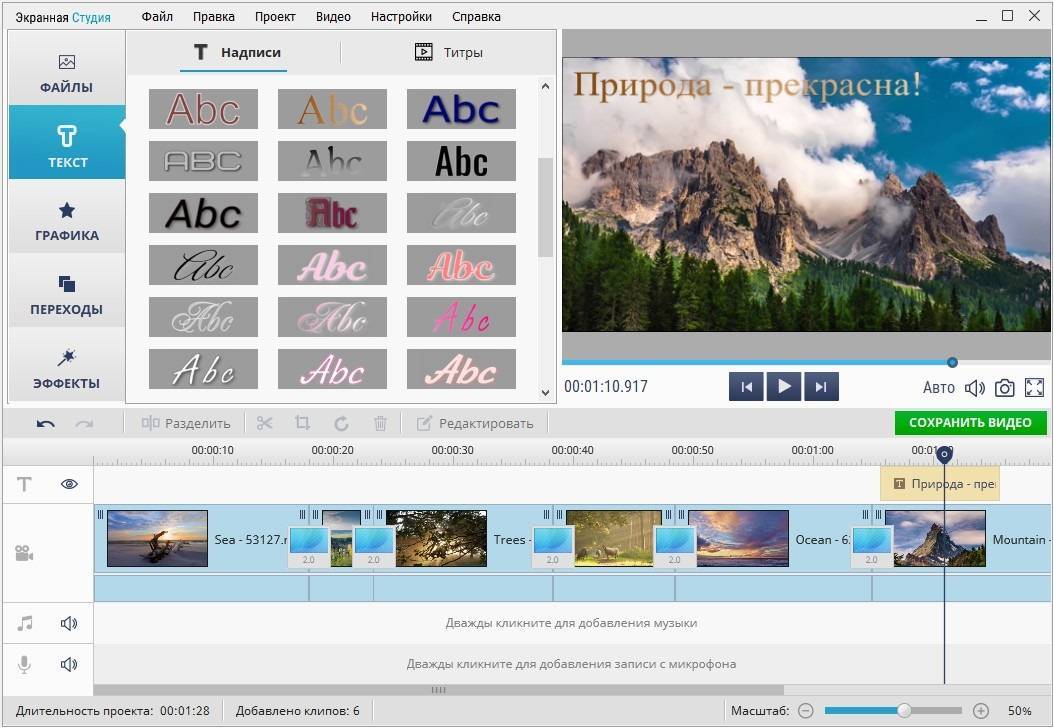Click the Редактировать button
The image size is (1054, 728).
tap(475, 423)
